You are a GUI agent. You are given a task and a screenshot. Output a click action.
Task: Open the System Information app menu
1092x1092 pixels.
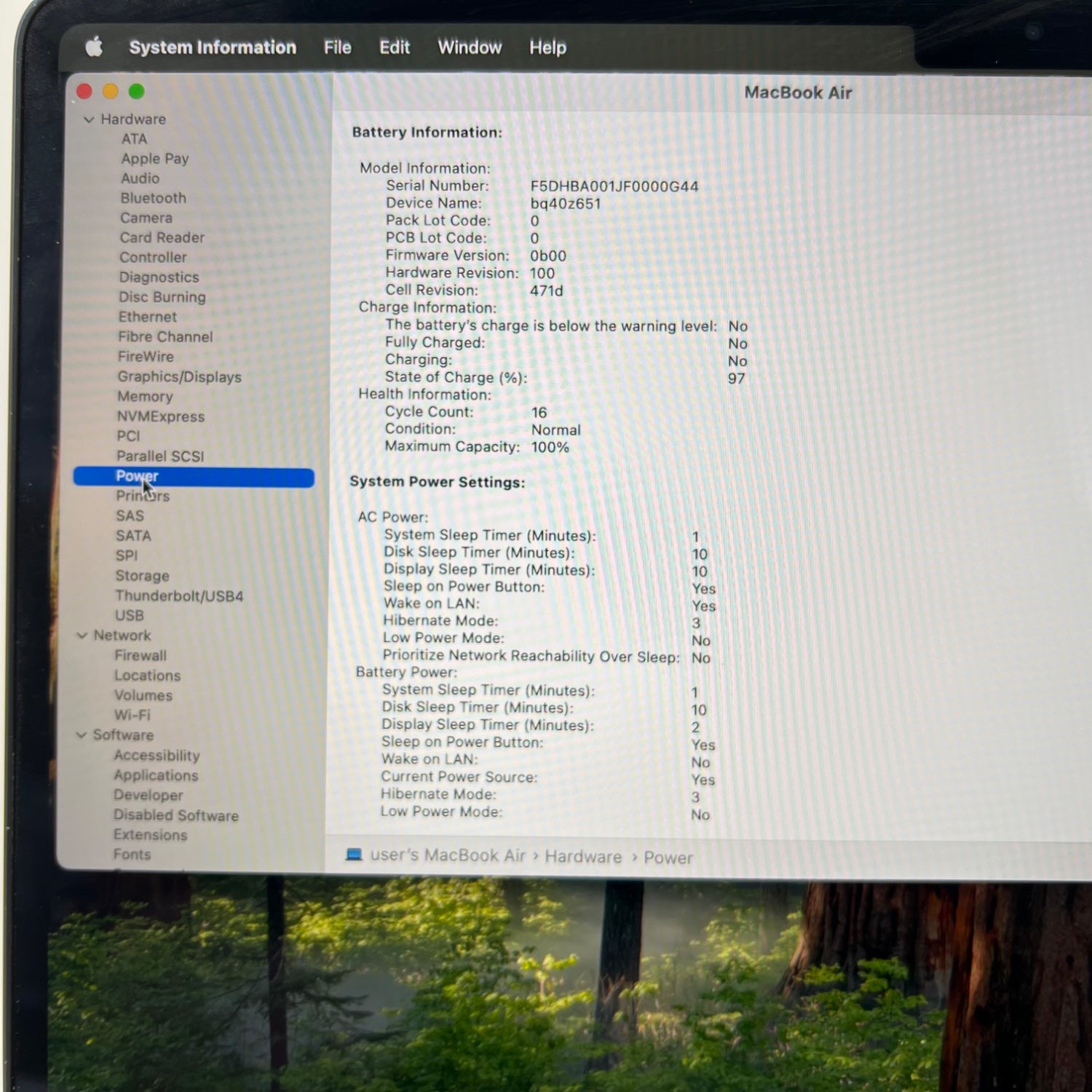(x=213, y=47)
